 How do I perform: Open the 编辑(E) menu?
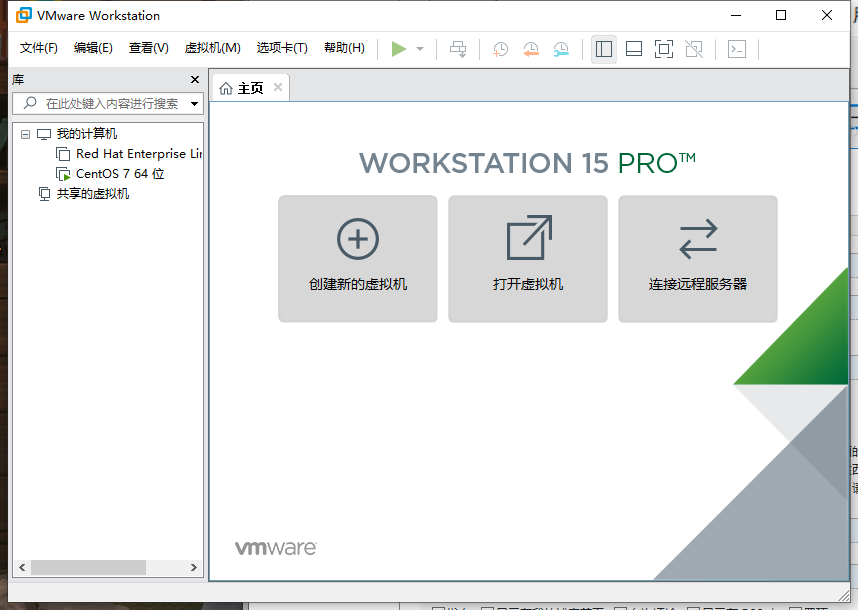[93, 48]
